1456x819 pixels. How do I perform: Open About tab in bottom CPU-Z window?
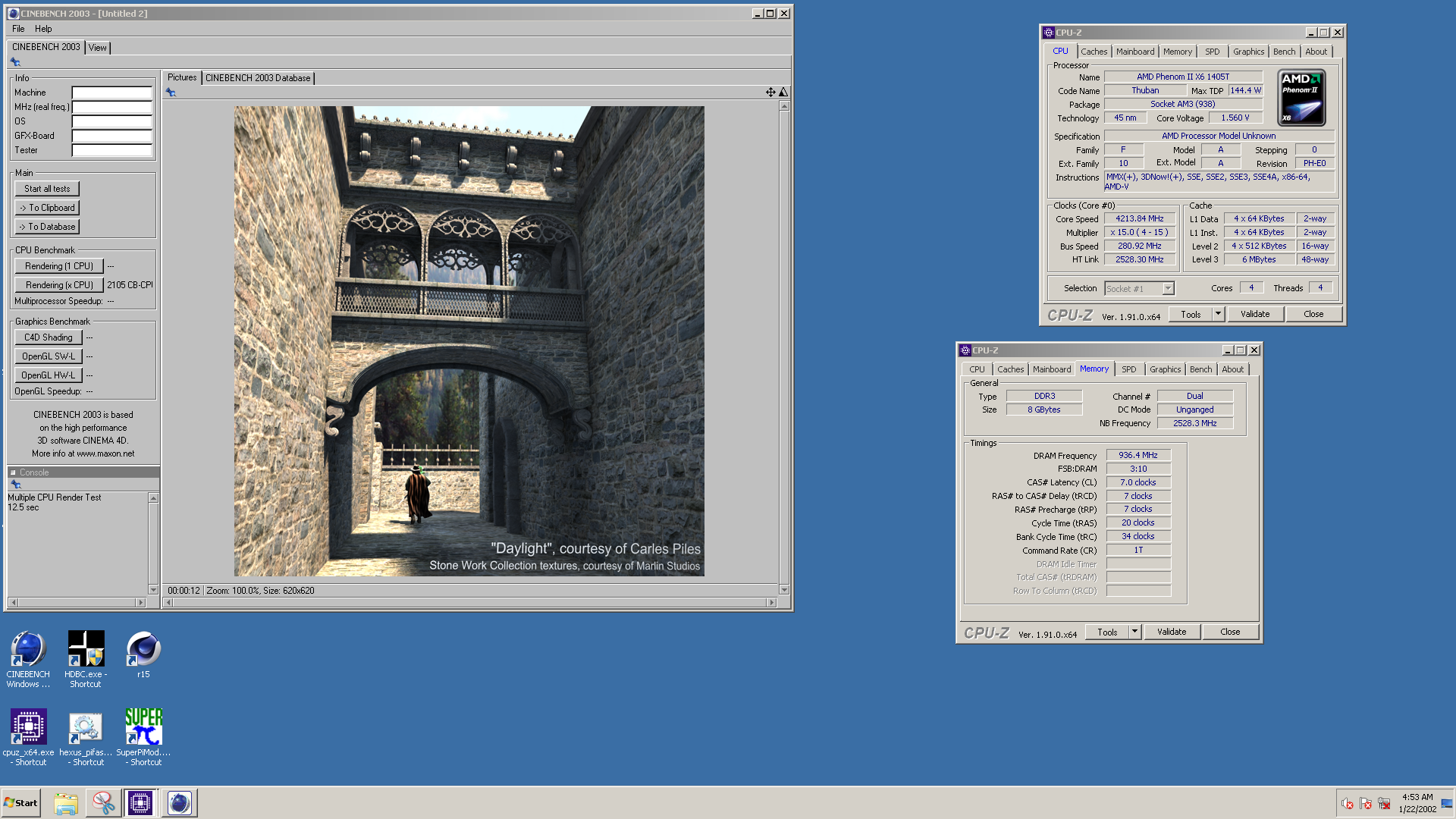1233,369
